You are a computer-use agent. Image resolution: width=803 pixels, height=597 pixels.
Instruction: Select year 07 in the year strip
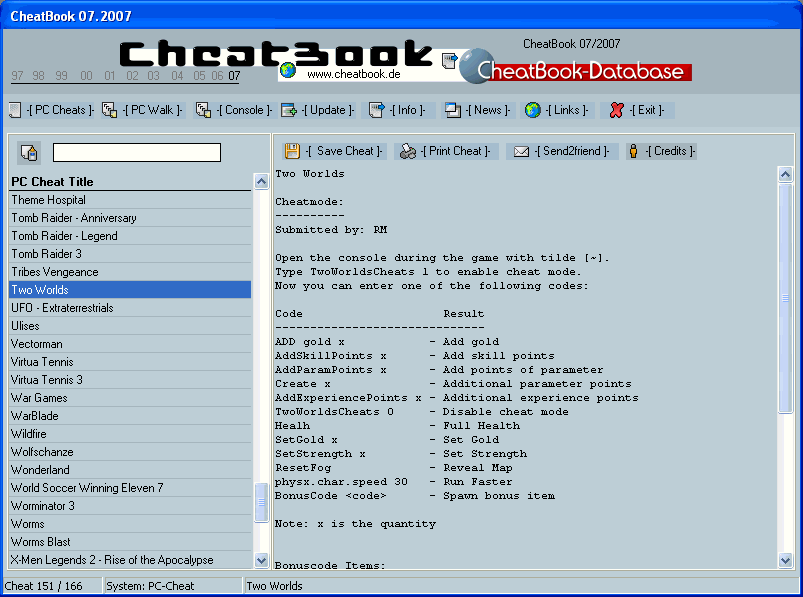(235, 76)
